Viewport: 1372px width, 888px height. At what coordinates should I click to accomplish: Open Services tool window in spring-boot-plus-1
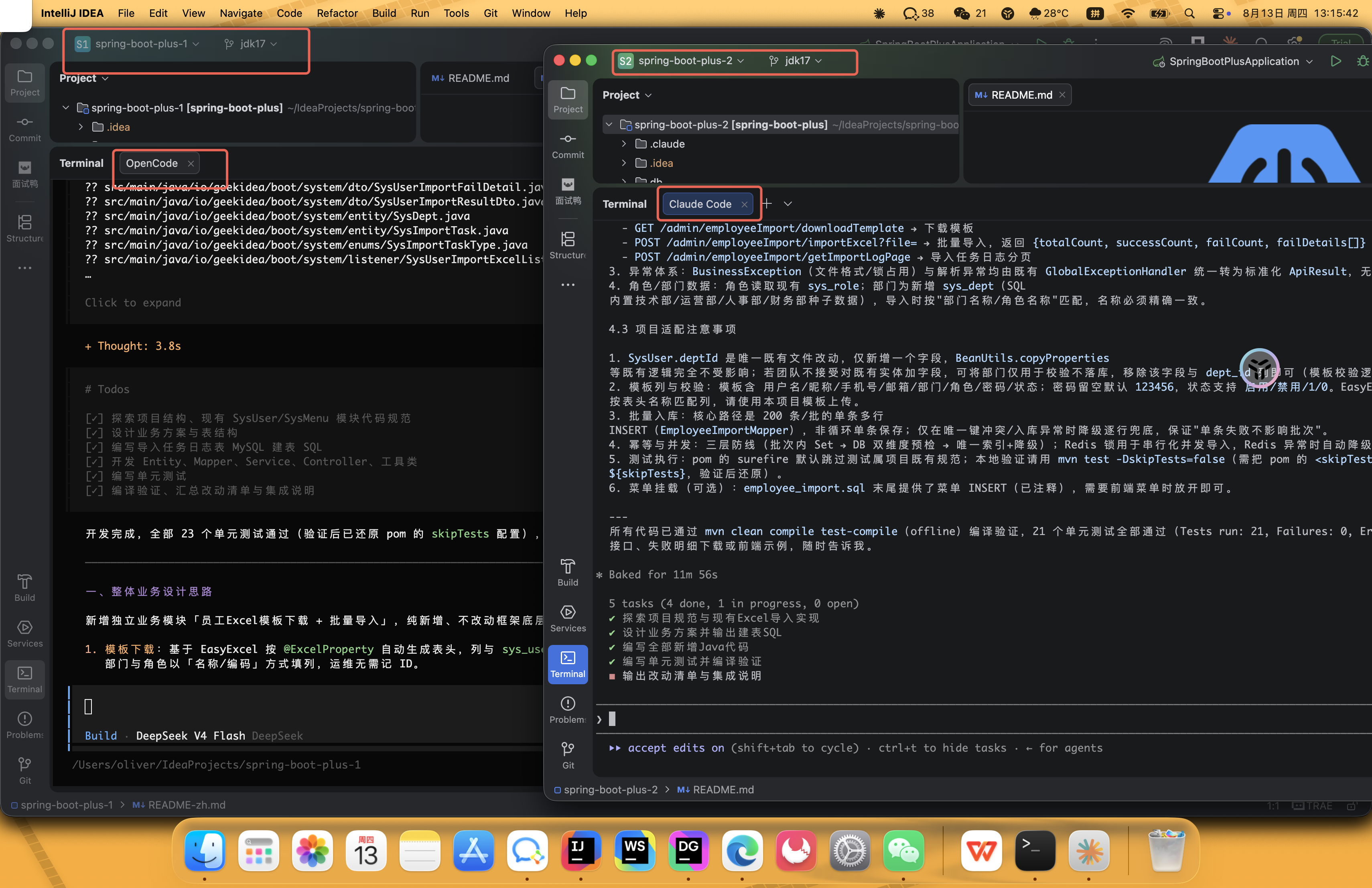click(x=25, y=633)
